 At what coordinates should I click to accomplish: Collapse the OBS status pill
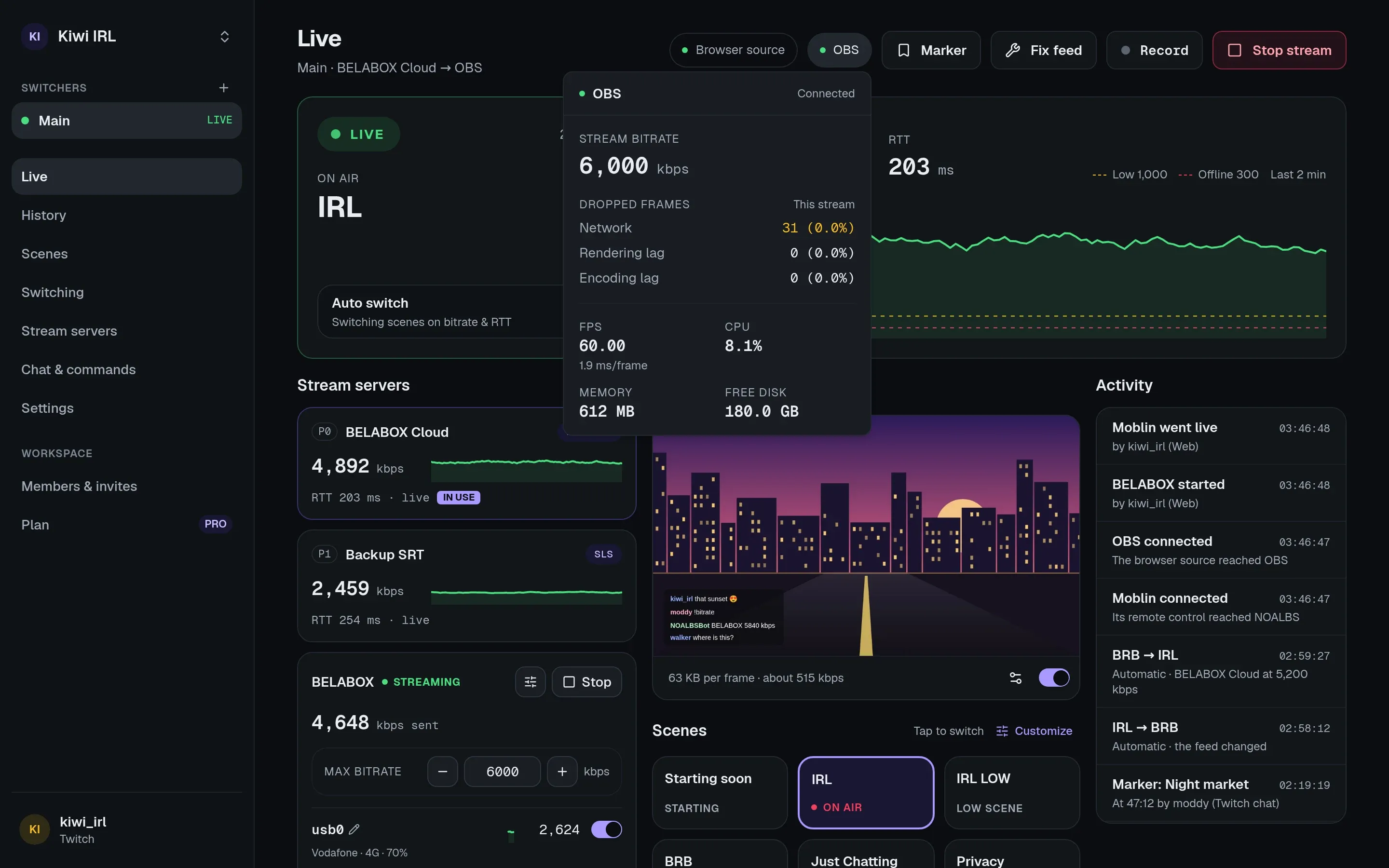(x=839, y=50)
